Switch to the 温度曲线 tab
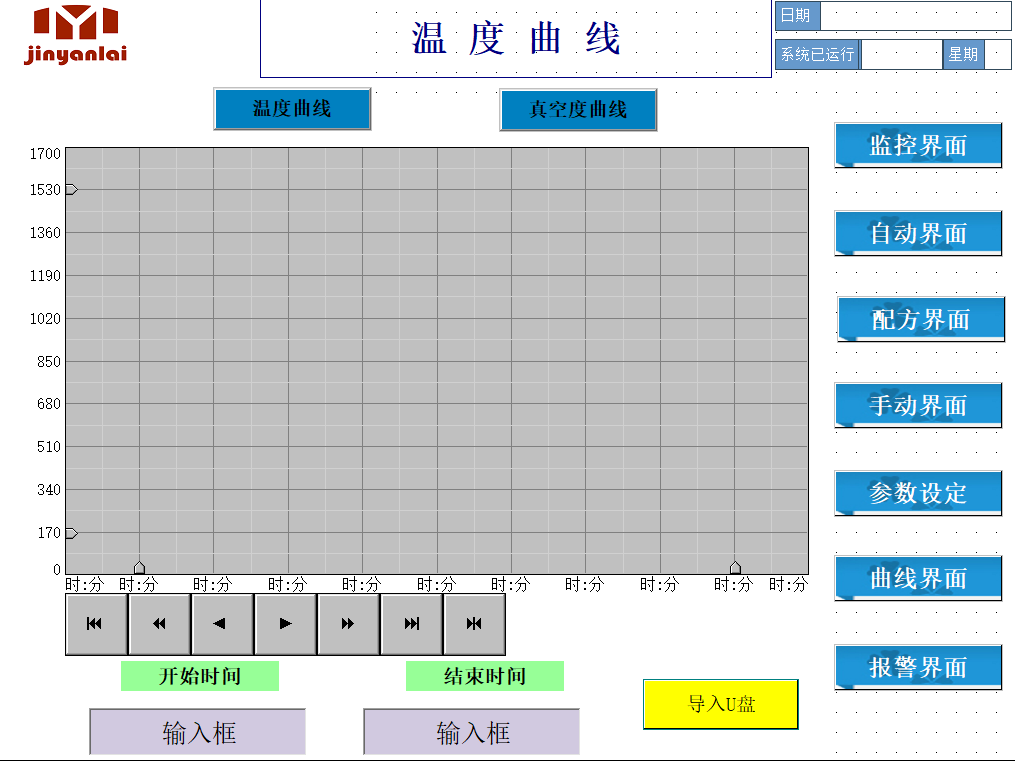Screen dimensions: 1015x761 pyautogui.click(x=292, y=109)
